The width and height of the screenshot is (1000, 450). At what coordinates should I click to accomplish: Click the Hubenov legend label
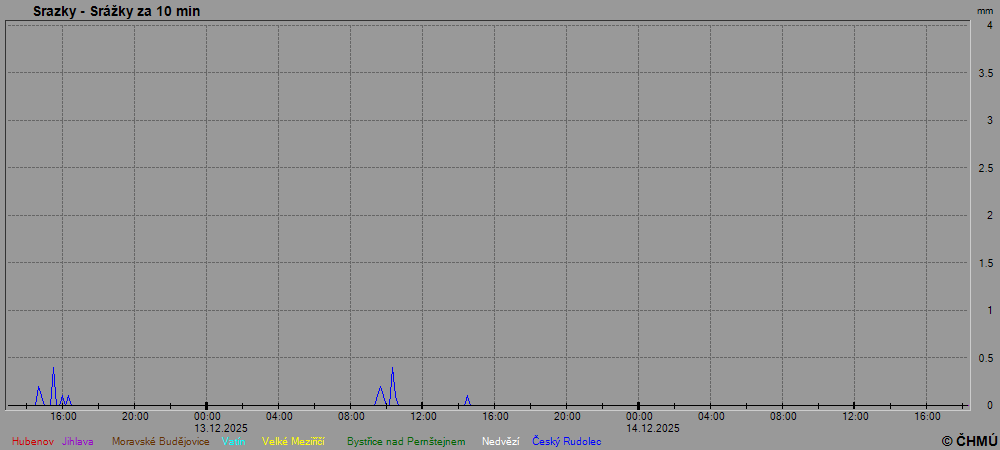[x=33, y=441]
